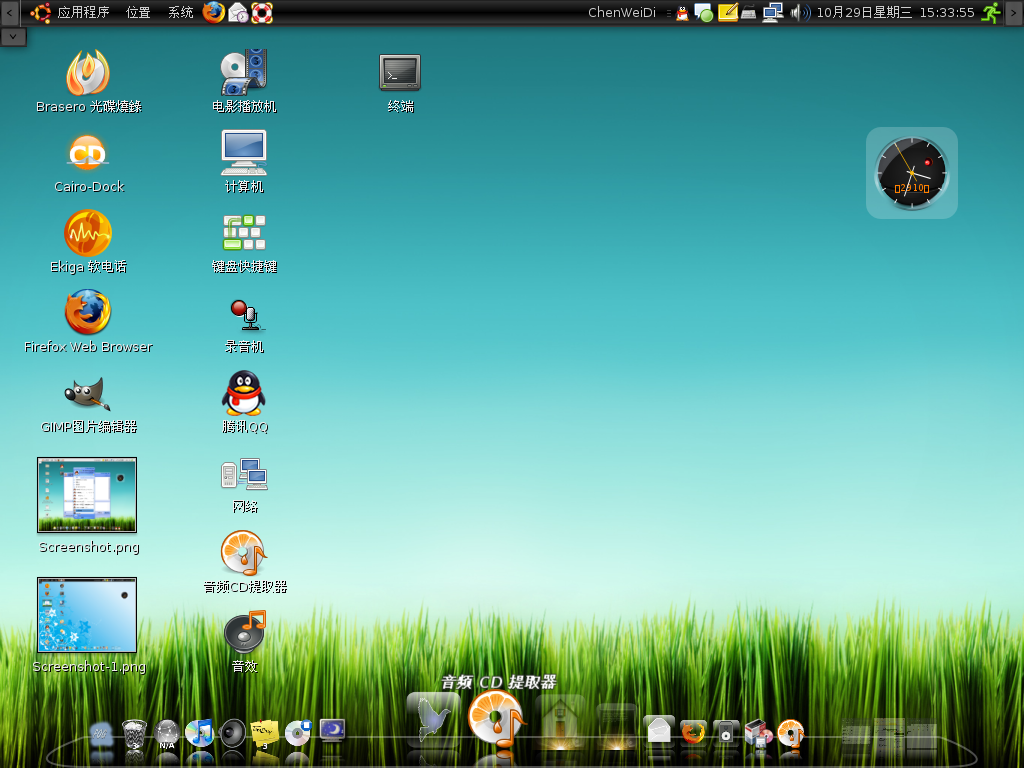The height and width of the screenshot is (768, 1024).
Task: Click the moon monitor dock icon
Action: tap(332, 730)
